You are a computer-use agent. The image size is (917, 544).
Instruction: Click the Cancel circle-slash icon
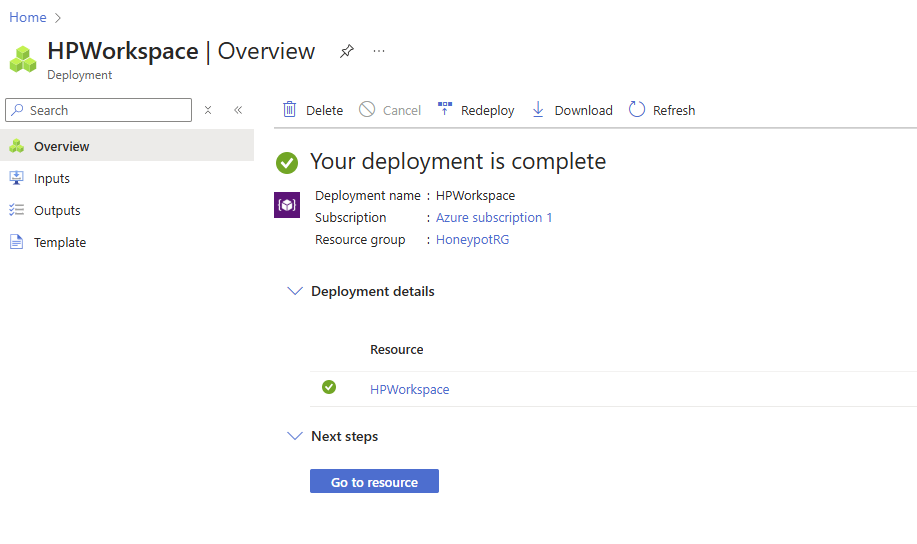pos(367,109)
